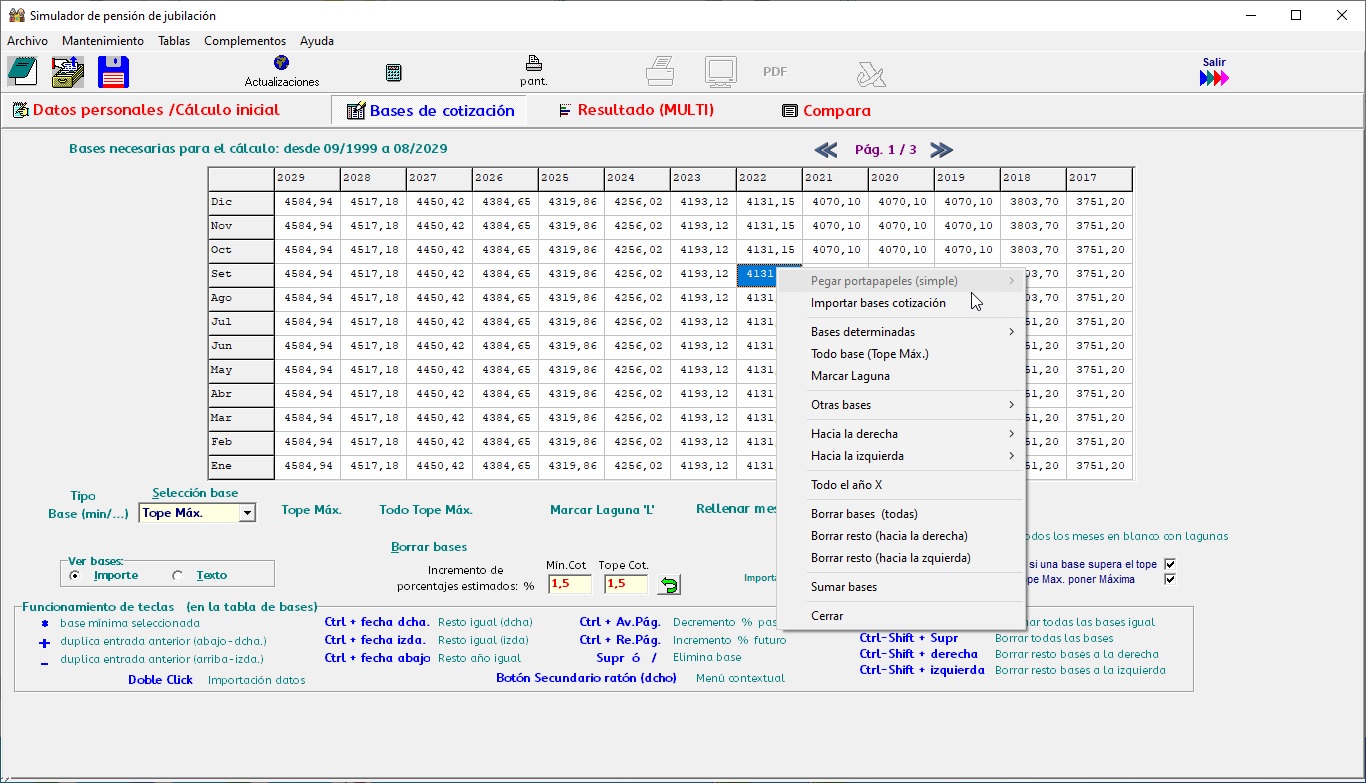The image size is (1366, 783).
Task: Toggle the 'si una base supera el tope' checkbox
Action: (1170, 564)
